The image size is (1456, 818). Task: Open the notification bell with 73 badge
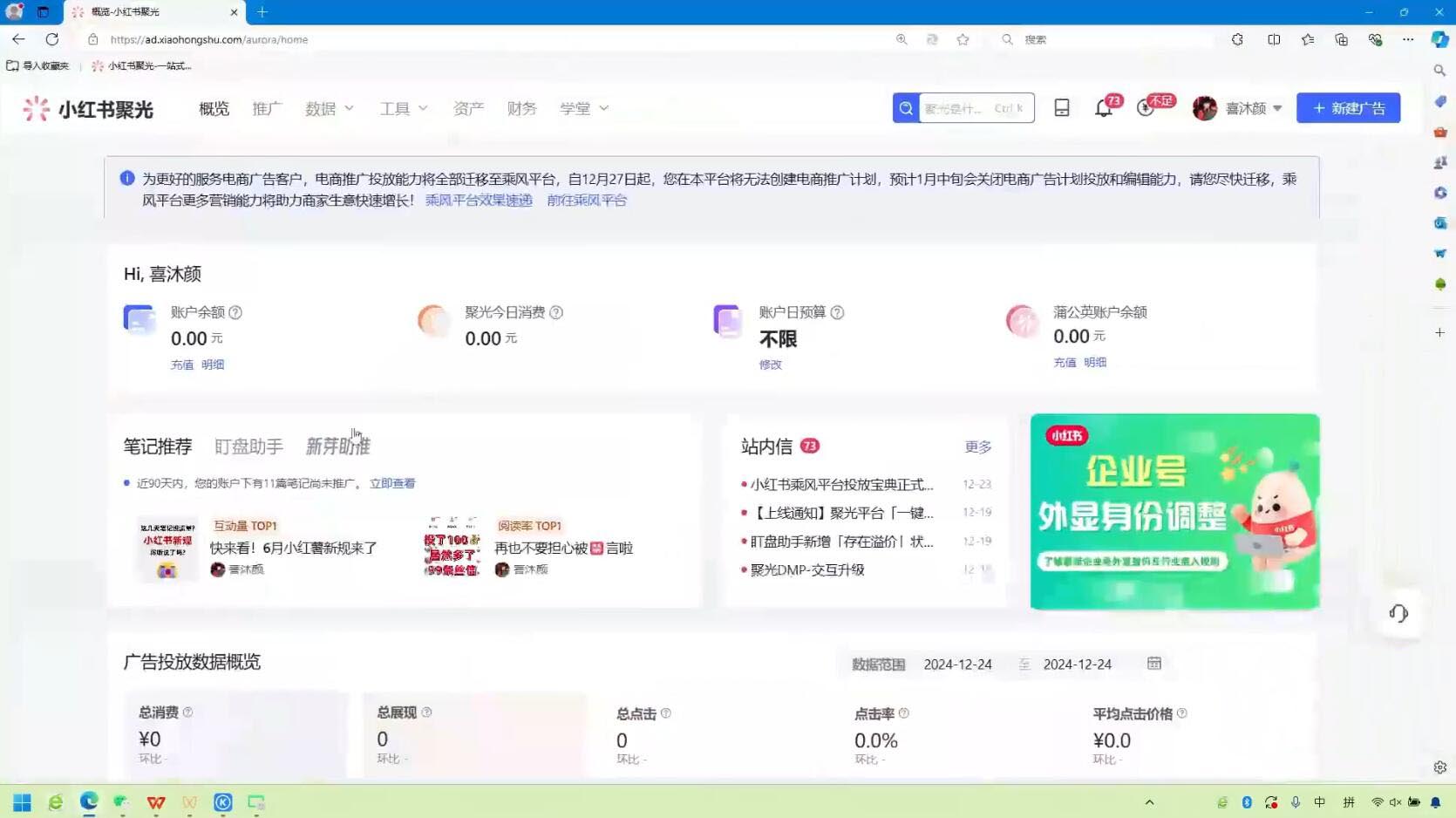point(1104,108)
